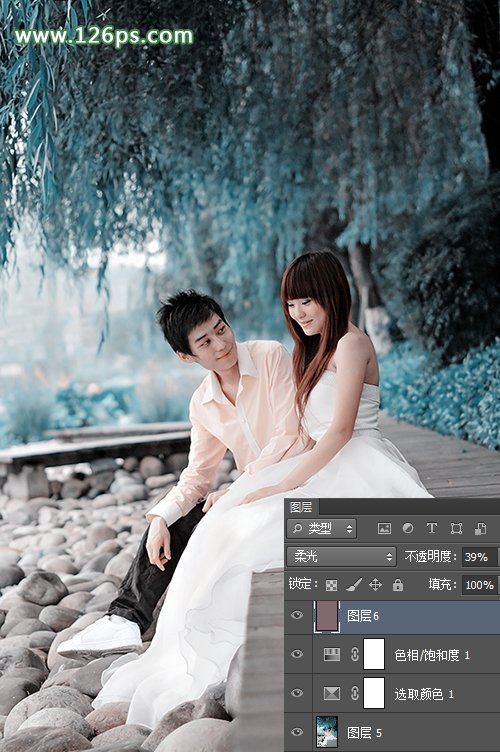Filter layers by shape icon
The height and width of the screenshot is (752, 500).
tap(456, 529)
